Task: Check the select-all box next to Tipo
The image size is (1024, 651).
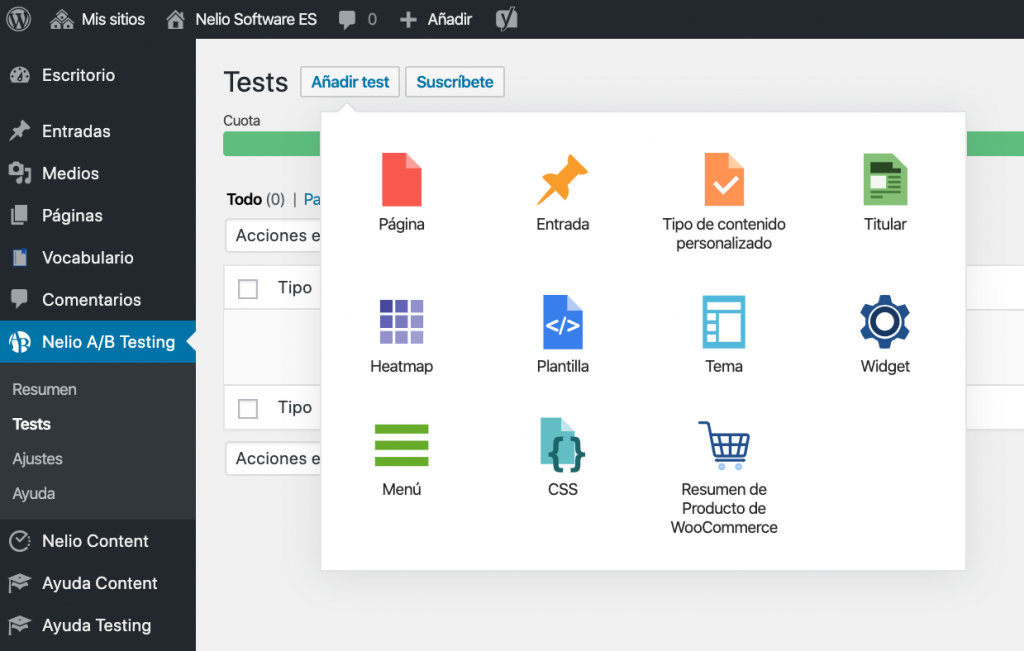Action: point(249,287)
